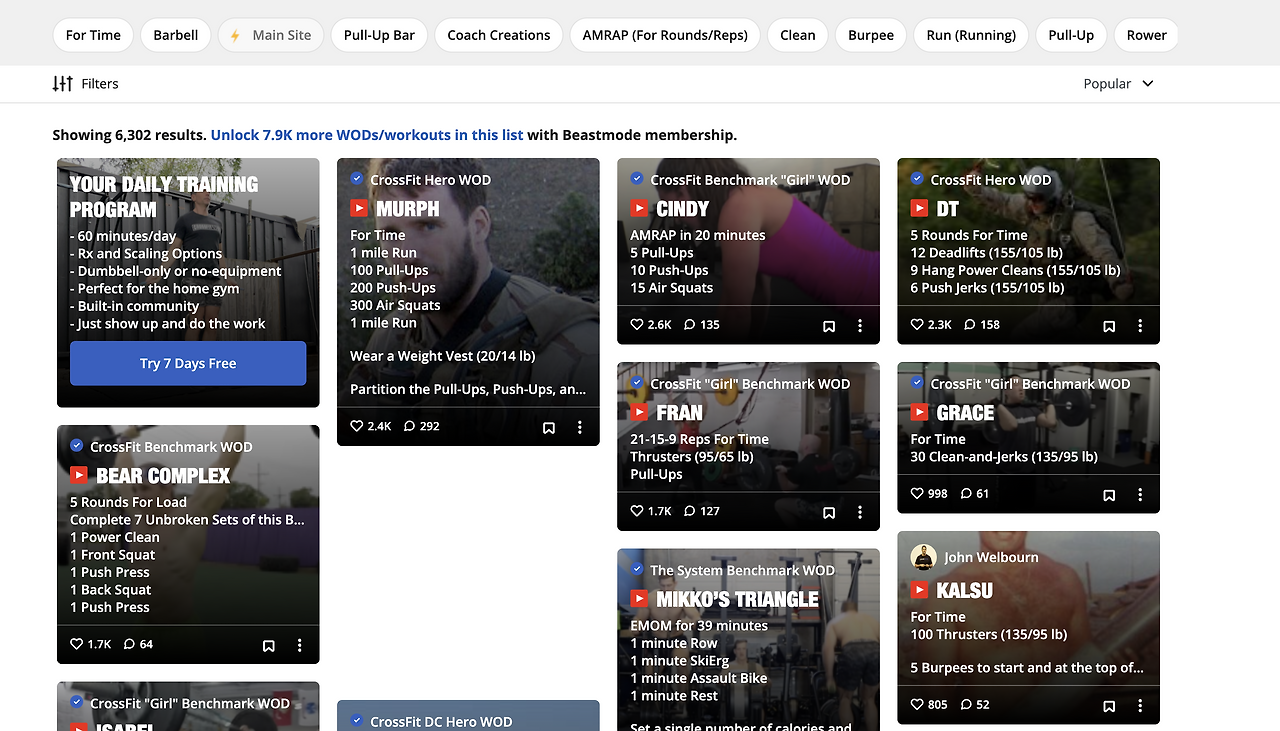Open Cindy card three-dot menu
The height and width of the screenshot is (731, 1280).
coord(860,326)
